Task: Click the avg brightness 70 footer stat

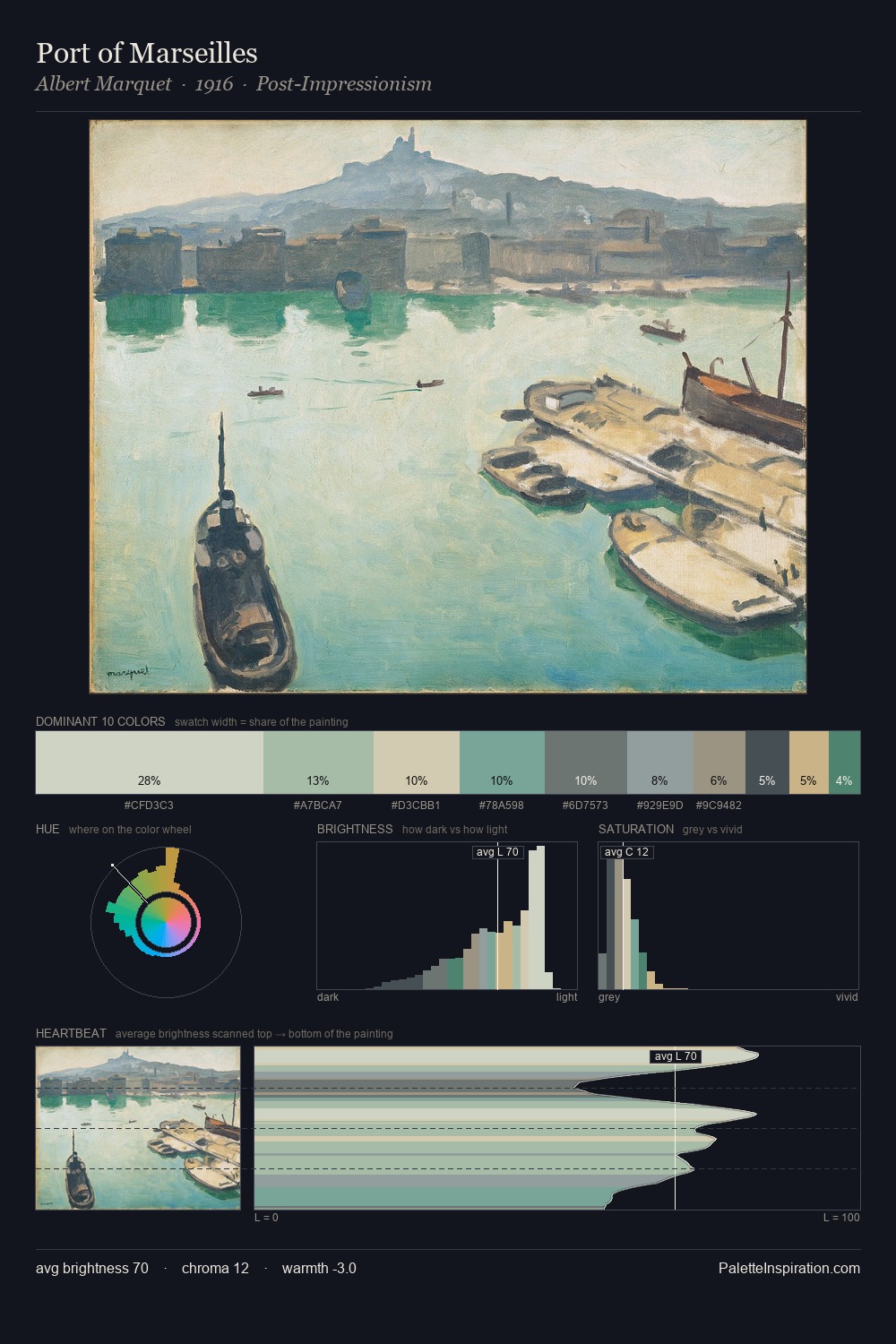Action: point(92,1268)
